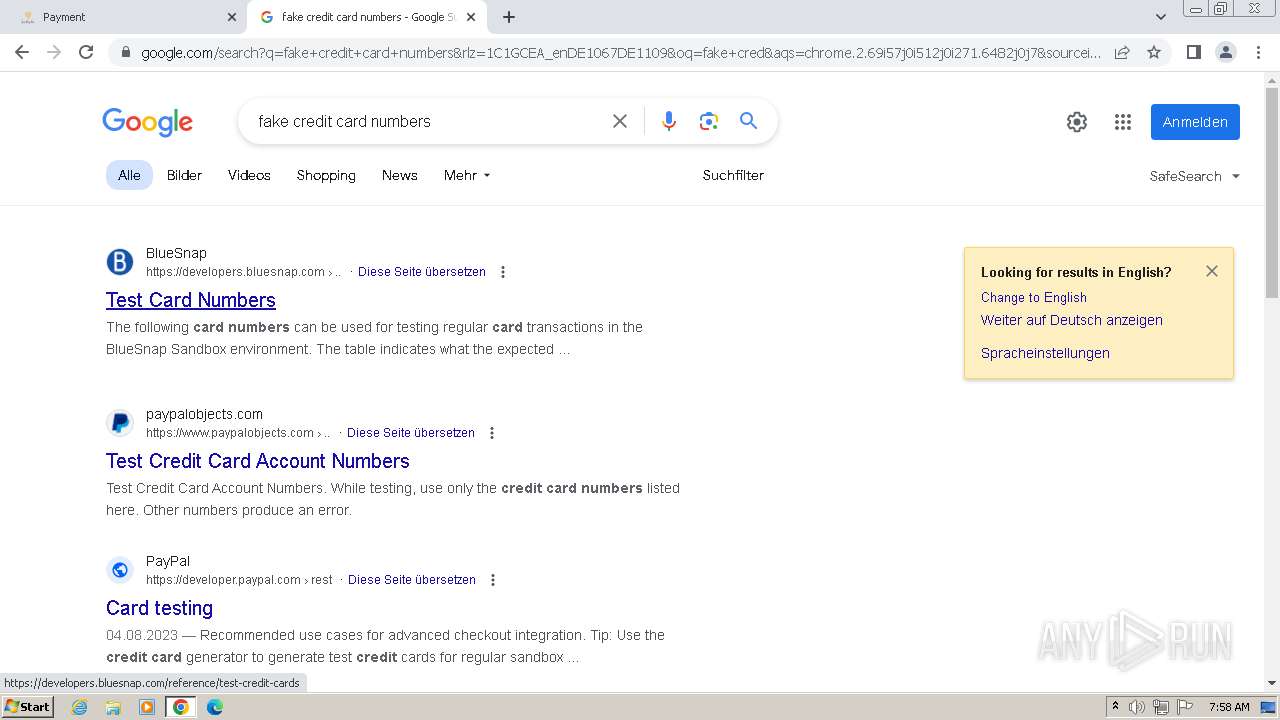The image size is (1280, 720).
Task: Share this page via the share icon
Action: pos(1122,52)
